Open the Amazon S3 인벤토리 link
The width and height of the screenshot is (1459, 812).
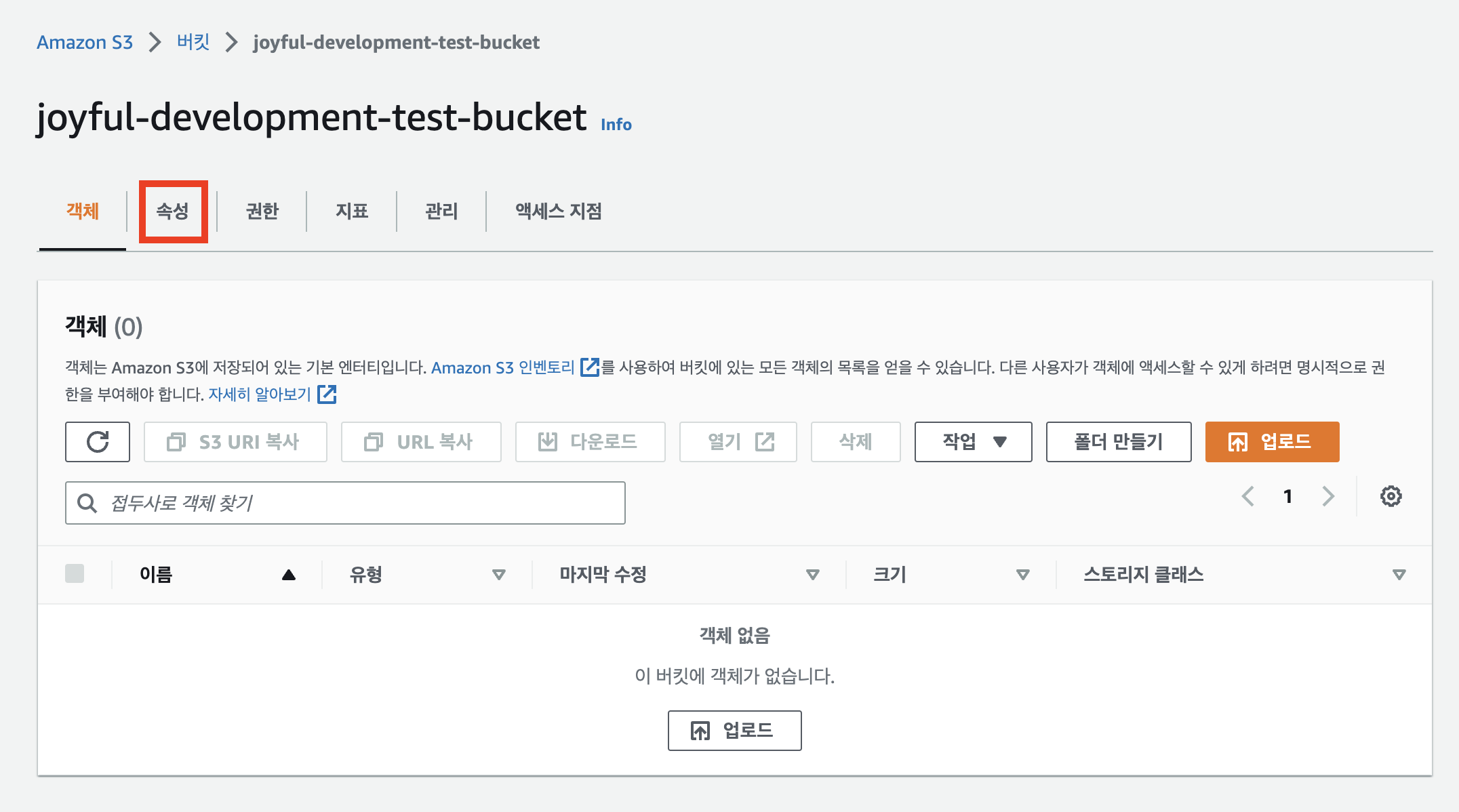515,367
